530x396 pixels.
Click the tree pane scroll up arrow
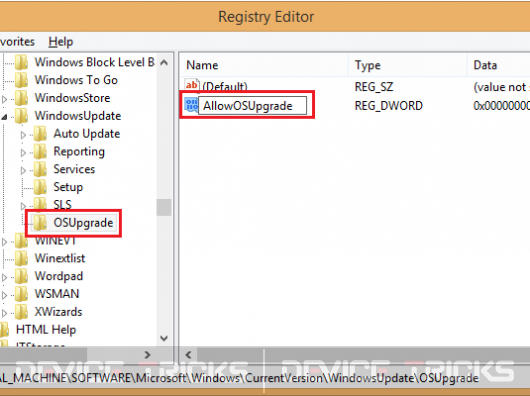[164, 63]
